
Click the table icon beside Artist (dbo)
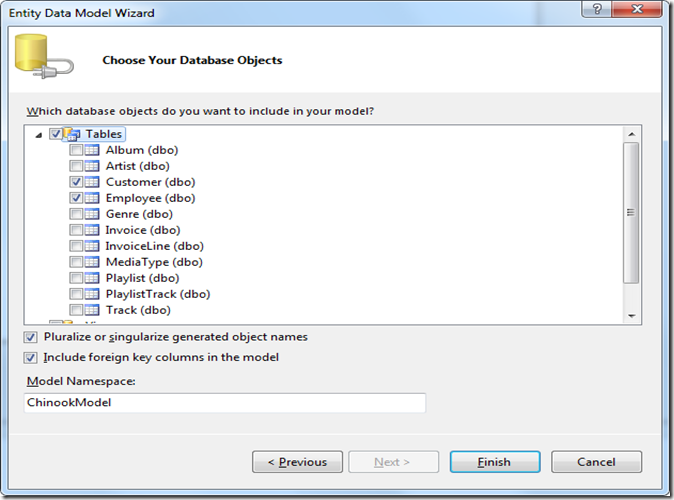[x=94, y=166]
